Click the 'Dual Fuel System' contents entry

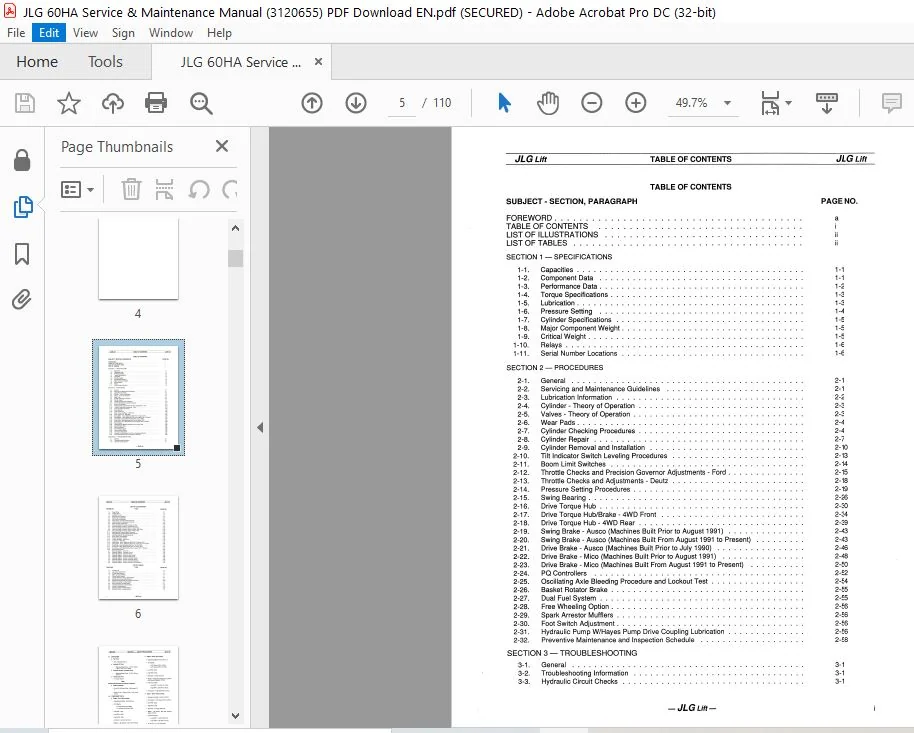pyautogui.click(x=568, y=598)
